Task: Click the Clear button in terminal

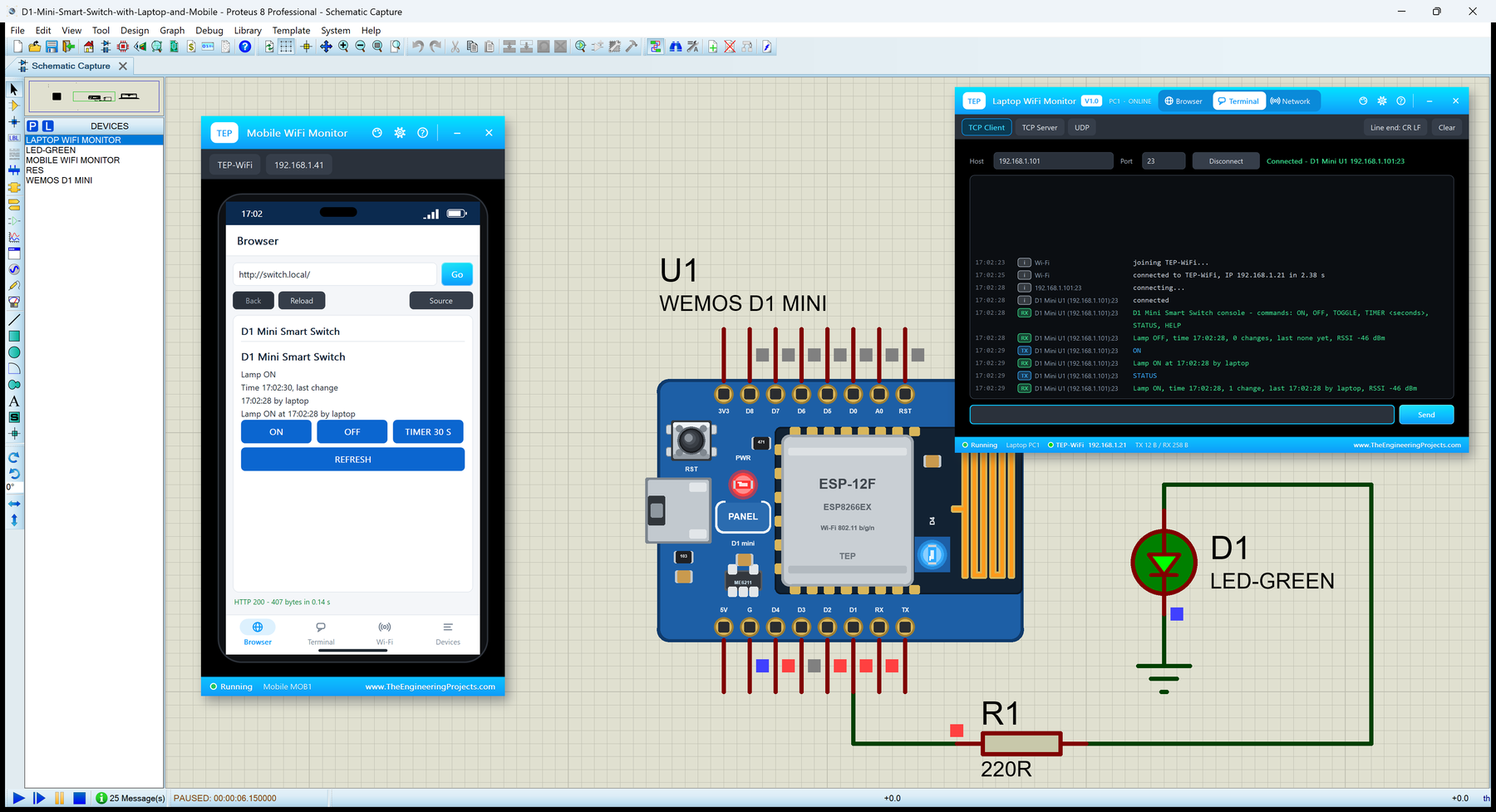Action: pos(1447,128)
